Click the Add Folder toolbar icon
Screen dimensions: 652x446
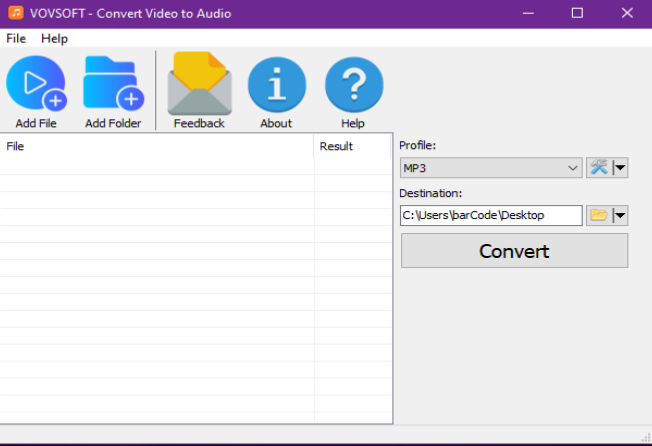click(x=113, y=84)
